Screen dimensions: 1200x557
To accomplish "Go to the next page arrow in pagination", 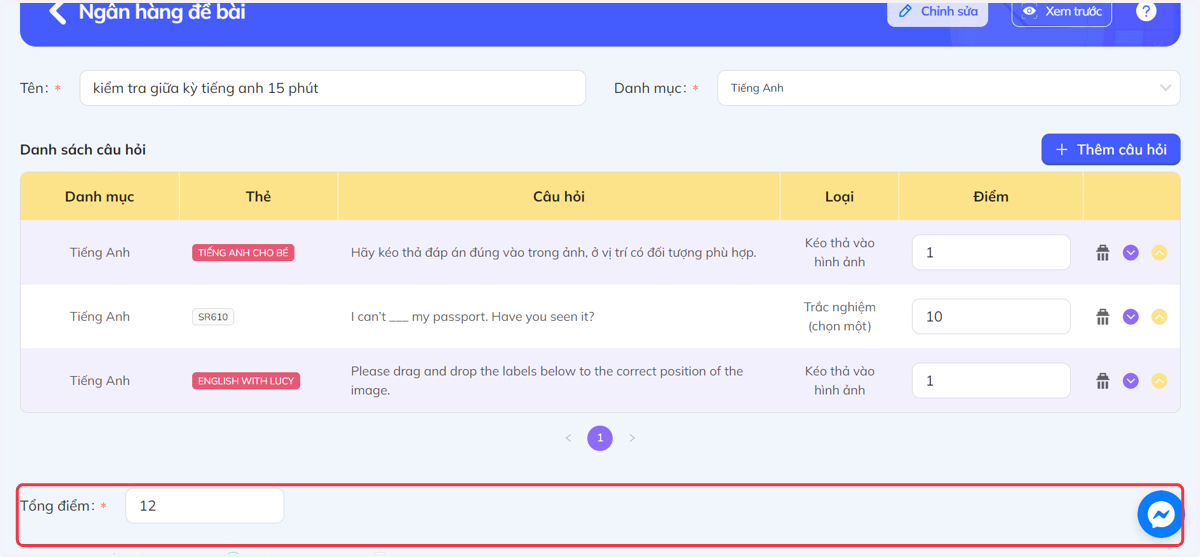I will point(632,438).
